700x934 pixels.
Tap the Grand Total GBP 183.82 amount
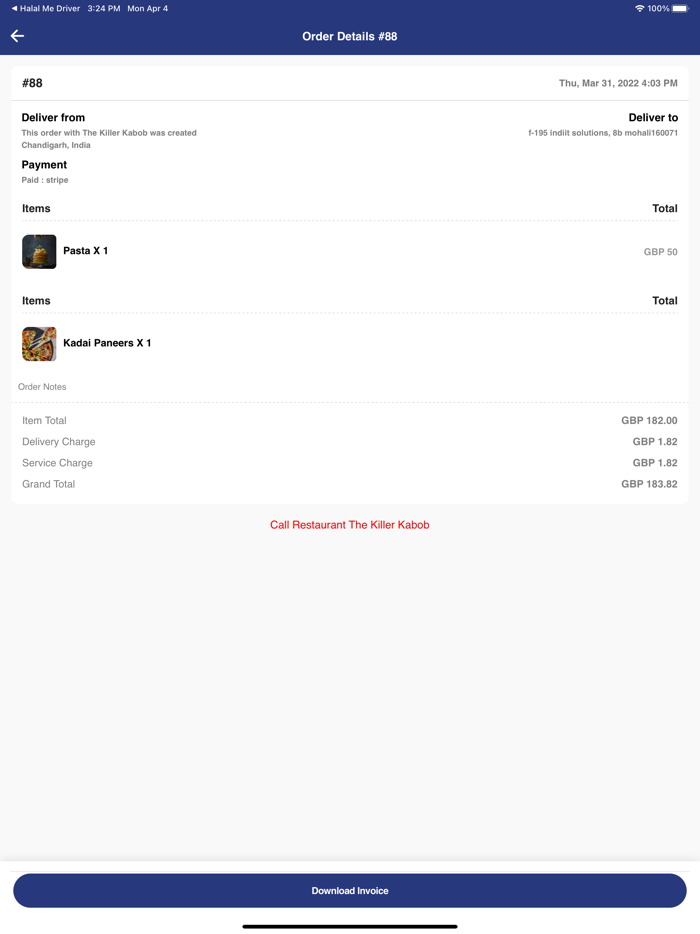point(649,484)
